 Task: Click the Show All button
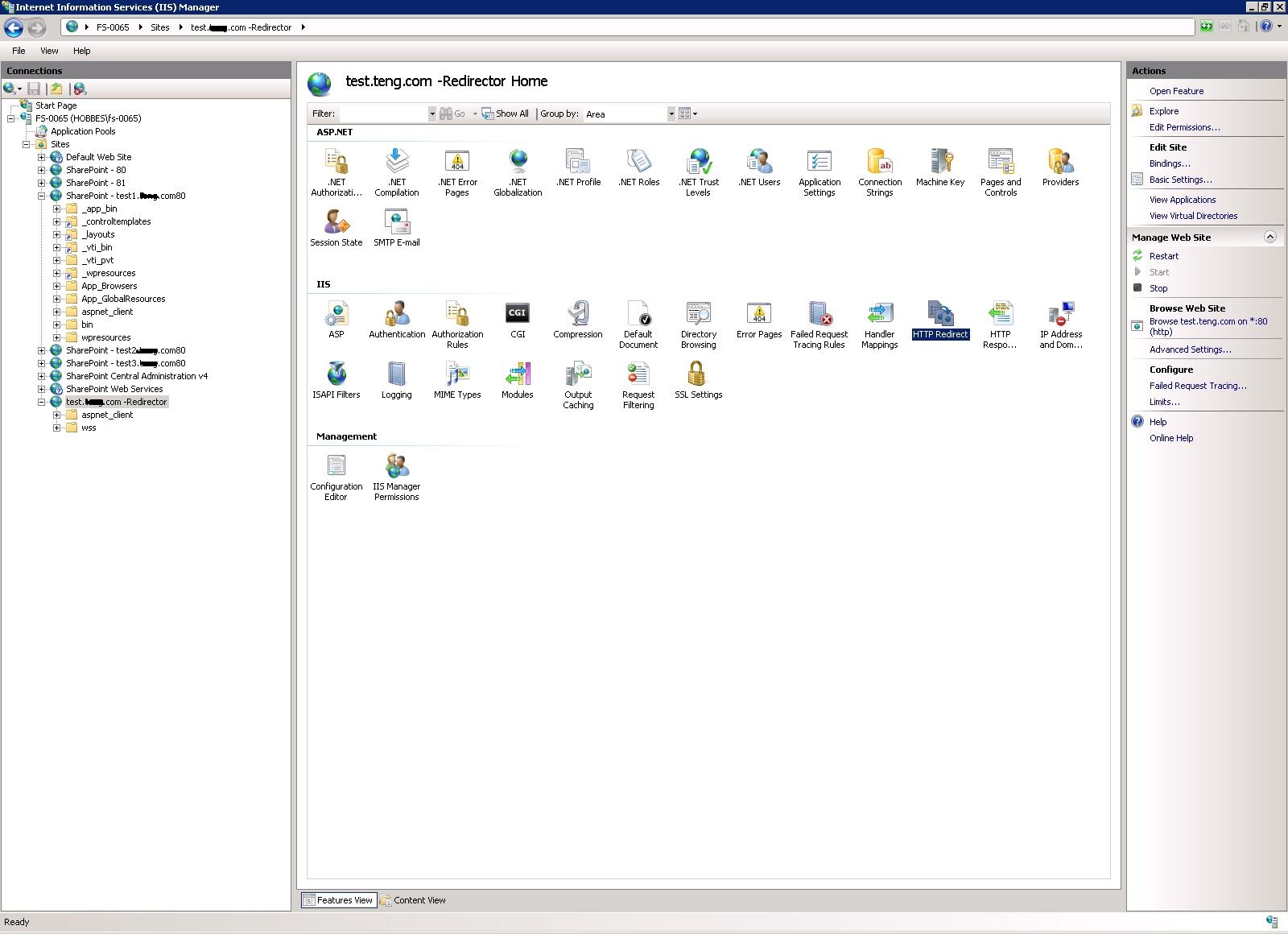tap(506, 114)
